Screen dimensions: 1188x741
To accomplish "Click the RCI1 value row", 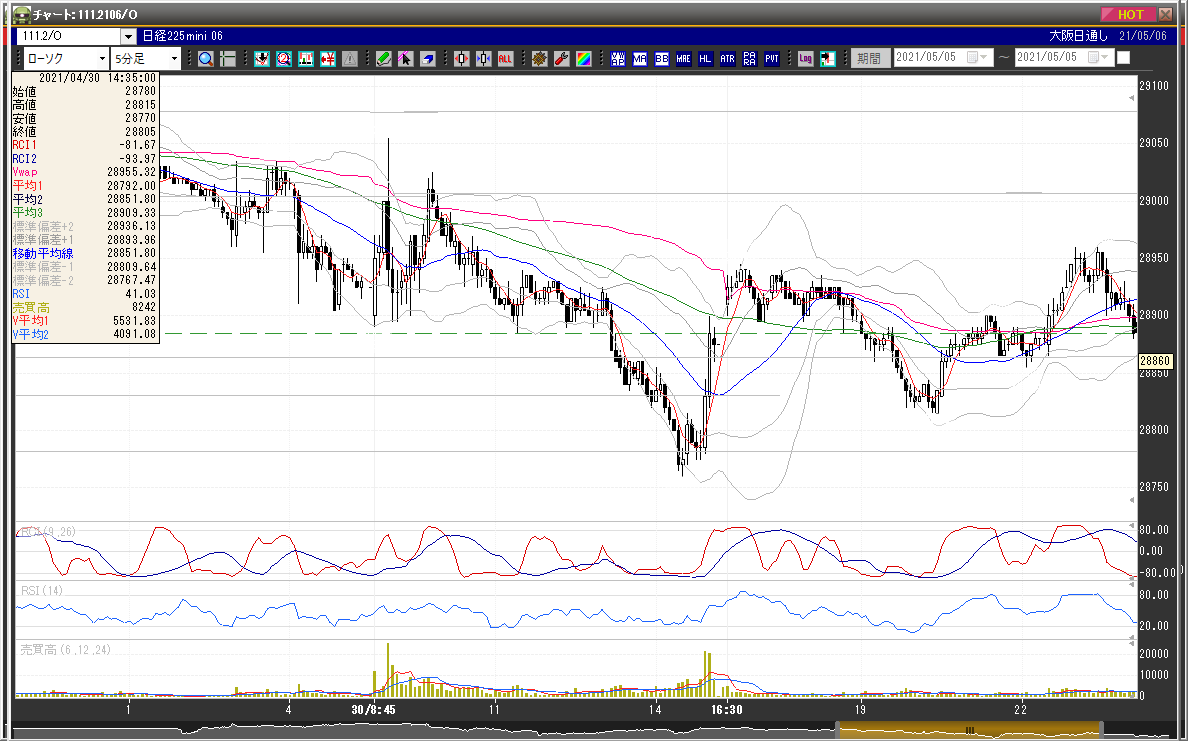I will 85,145.
